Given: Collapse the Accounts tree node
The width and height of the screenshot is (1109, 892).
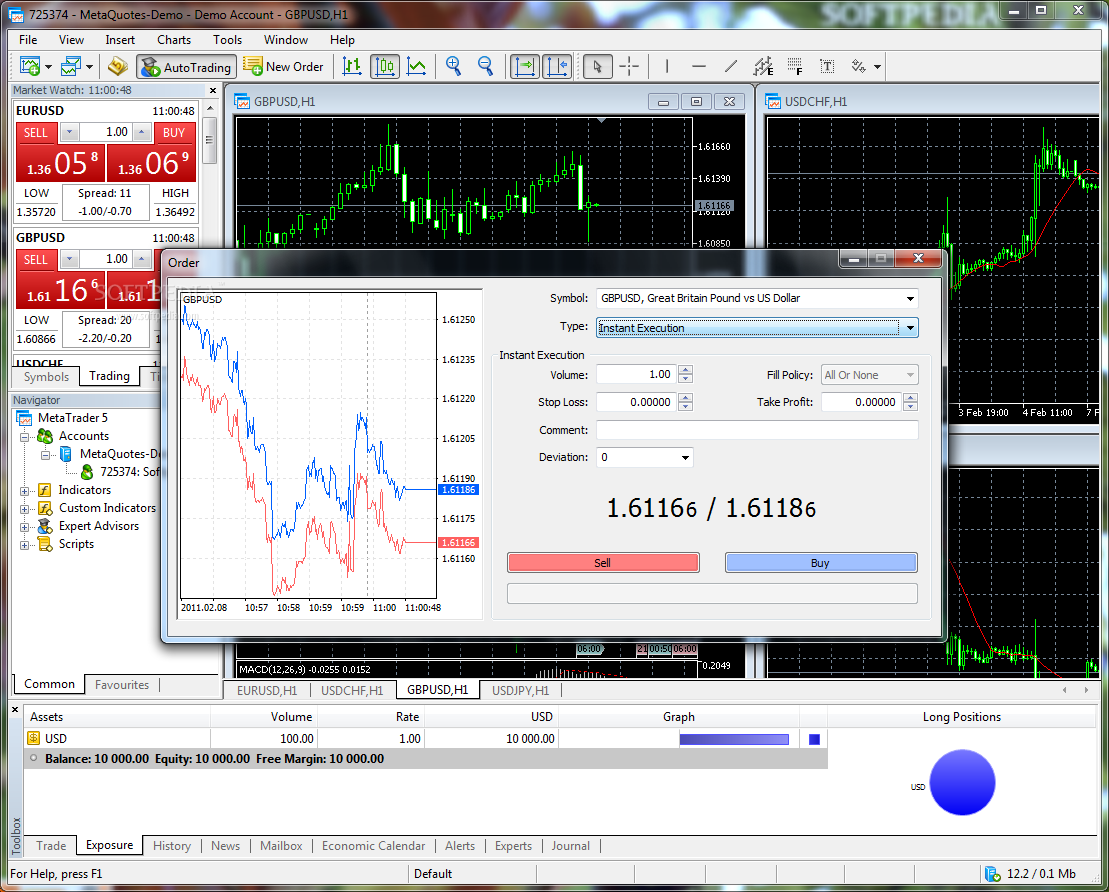Looking at the screenshot, I should pyautogui.click(x=24, y=436).
